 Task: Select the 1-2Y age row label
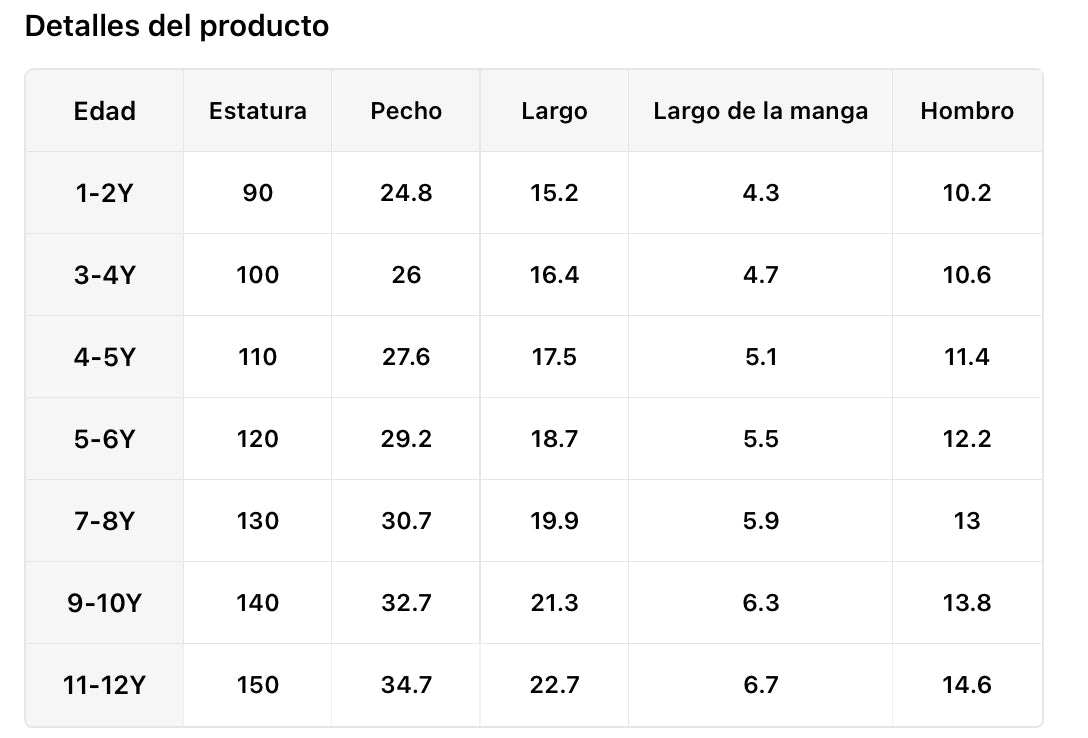pyautogui.click(x=105, y=193)
